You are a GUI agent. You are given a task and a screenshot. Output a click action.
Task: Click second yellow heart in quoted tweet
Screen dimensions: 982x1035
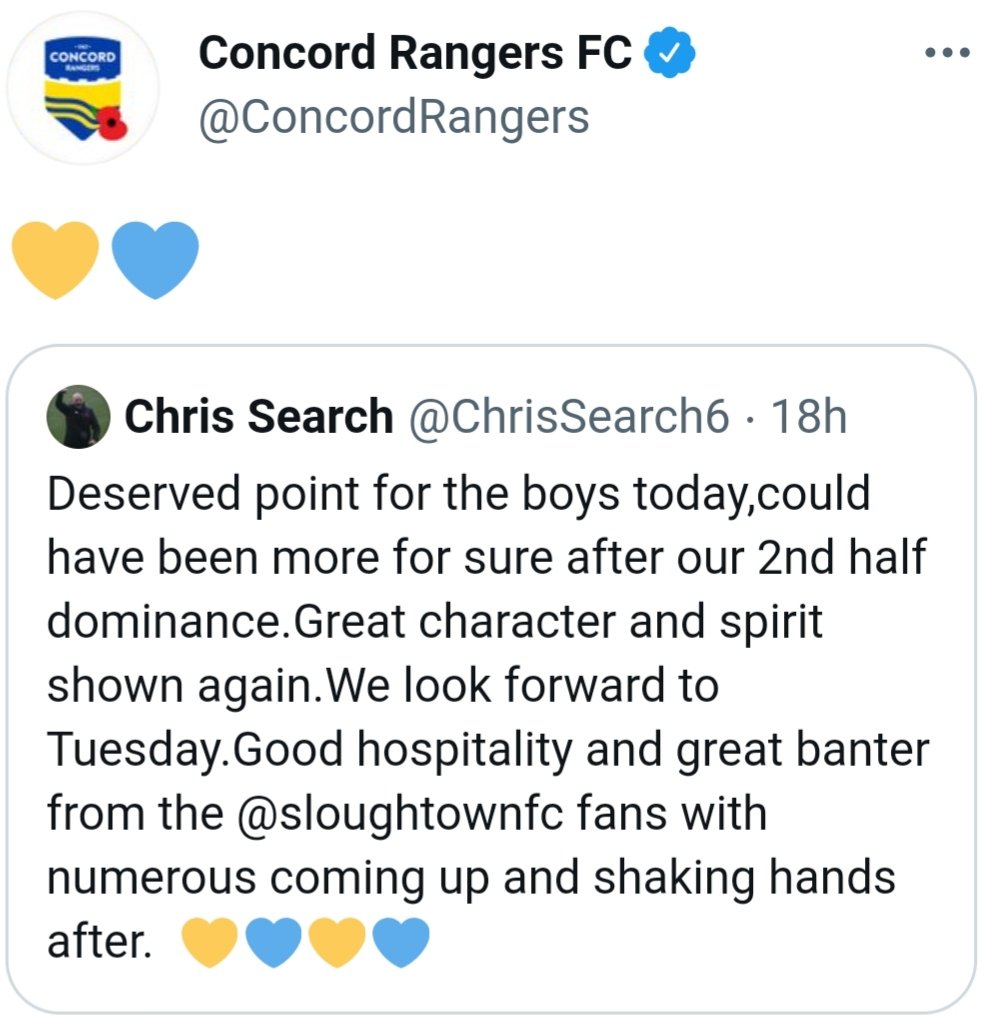(337, 942)
